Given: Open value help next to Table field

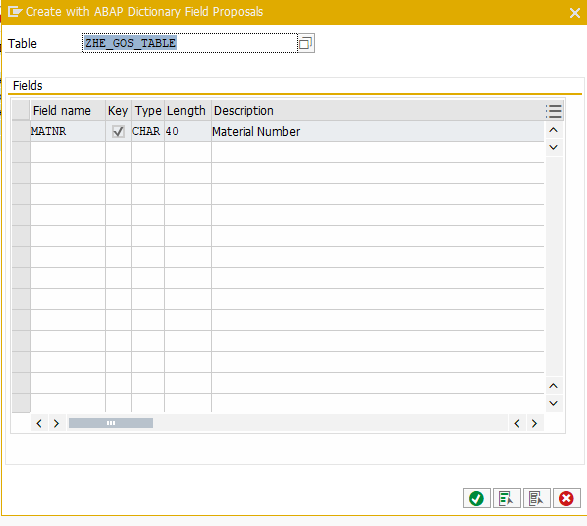Looking at the screenshot, I should click(x=306, y=43).
